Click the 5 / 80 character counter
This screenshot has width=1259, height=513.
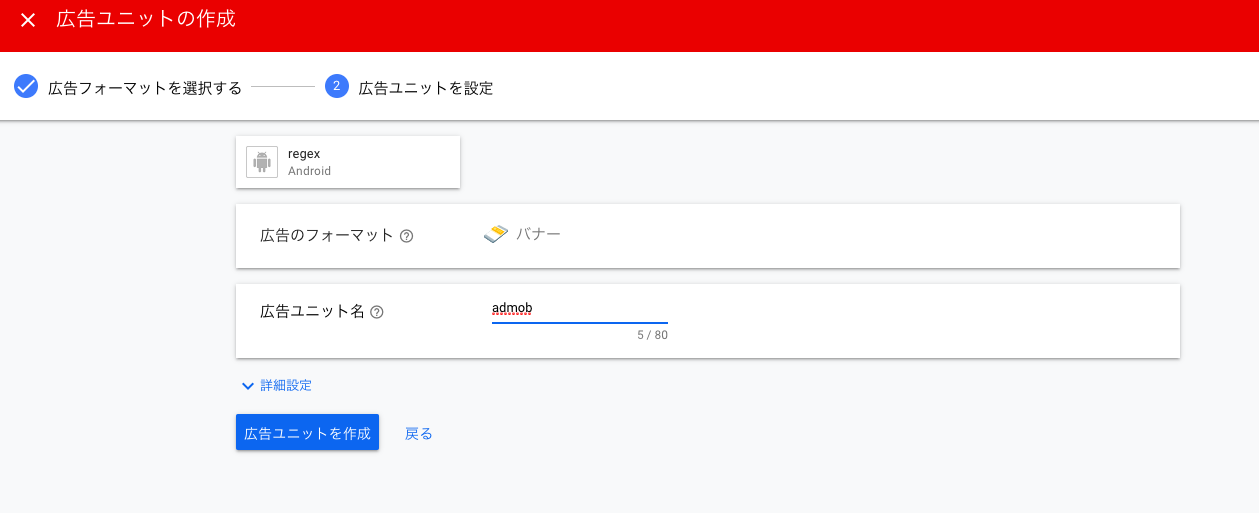coord(652,335)
